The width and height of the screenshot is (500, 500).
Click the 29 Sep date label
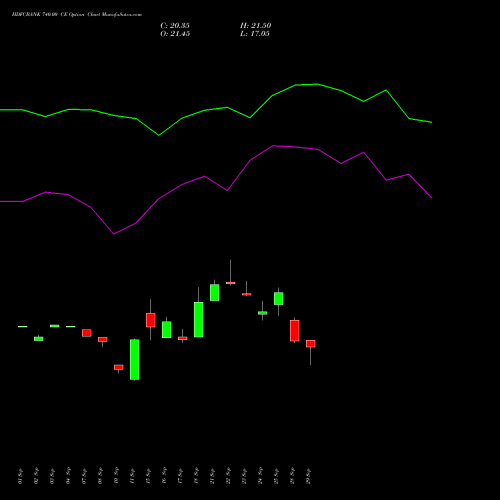pyautogui.click(x=308, y=477)
